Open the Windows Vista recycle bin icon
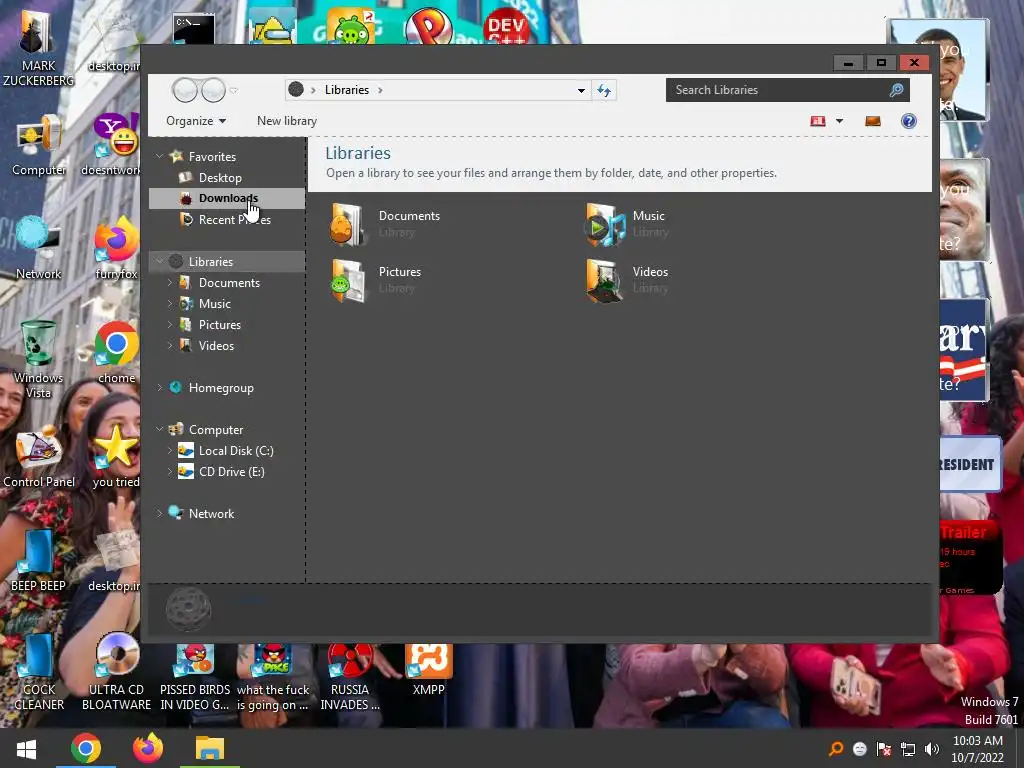This screenshot has width=1024, height=768. (38, 359)
